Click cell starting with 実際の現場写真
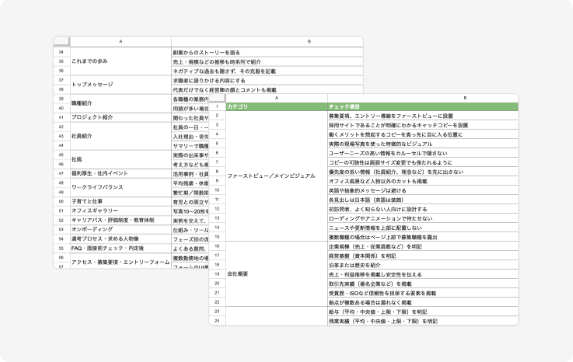Screen dimensions: 573x362 (x=423, y=144)
